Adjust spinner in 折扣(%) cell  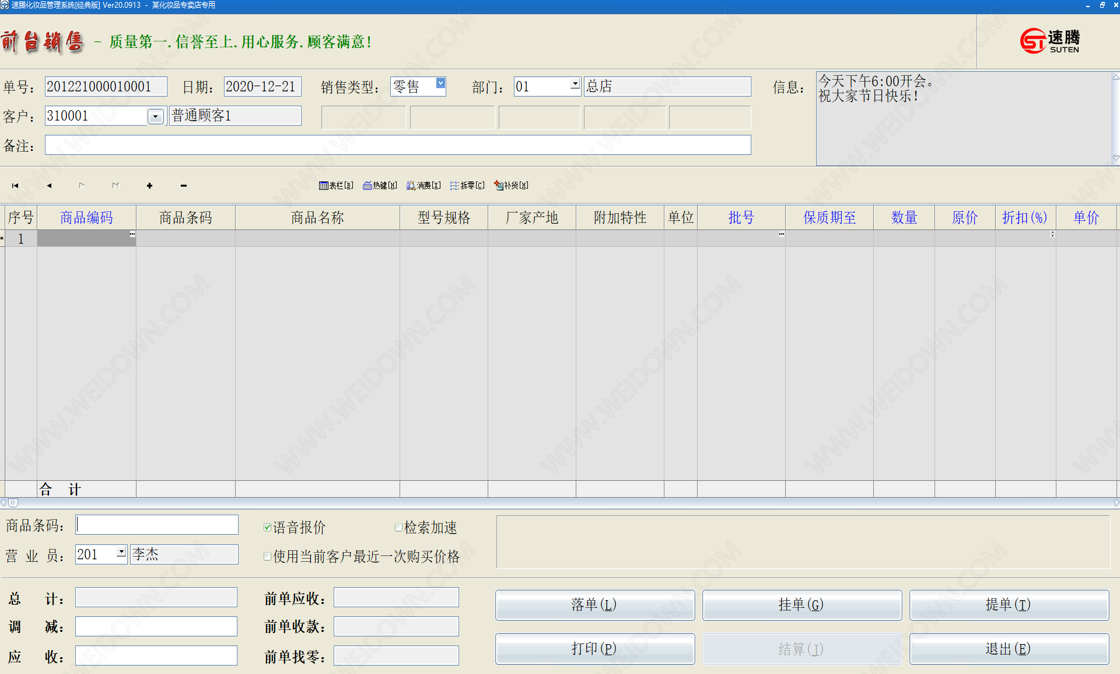coord(1052,234)
